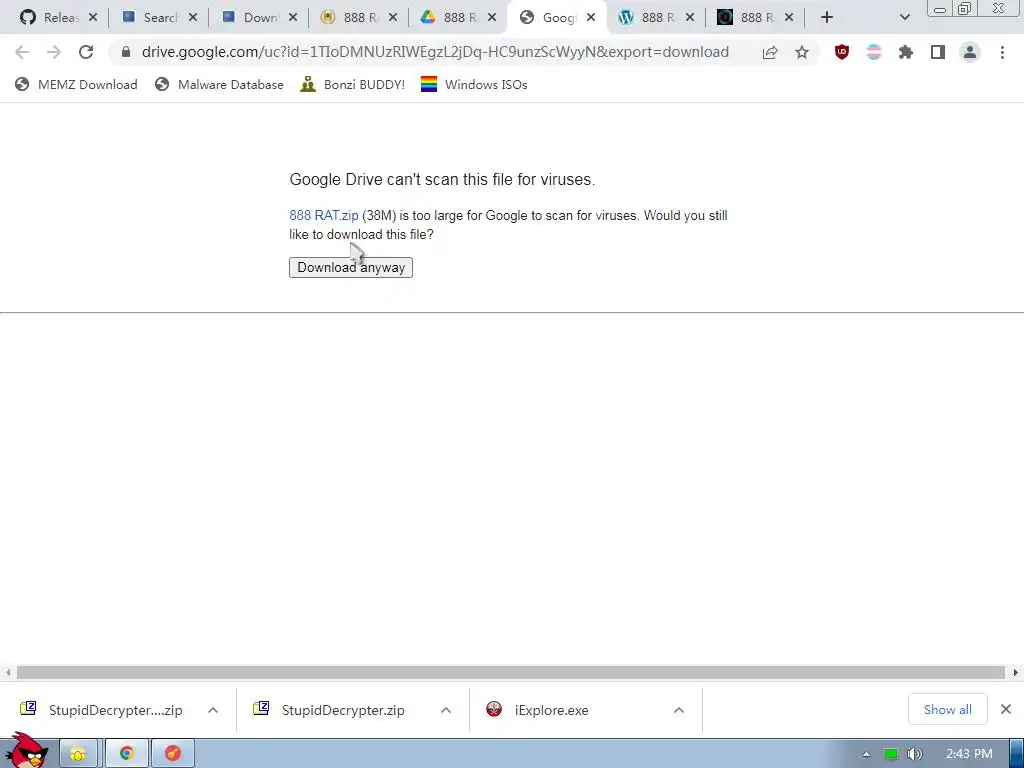
Task: Click the green tray status icon
Action: tap(891, 754)
